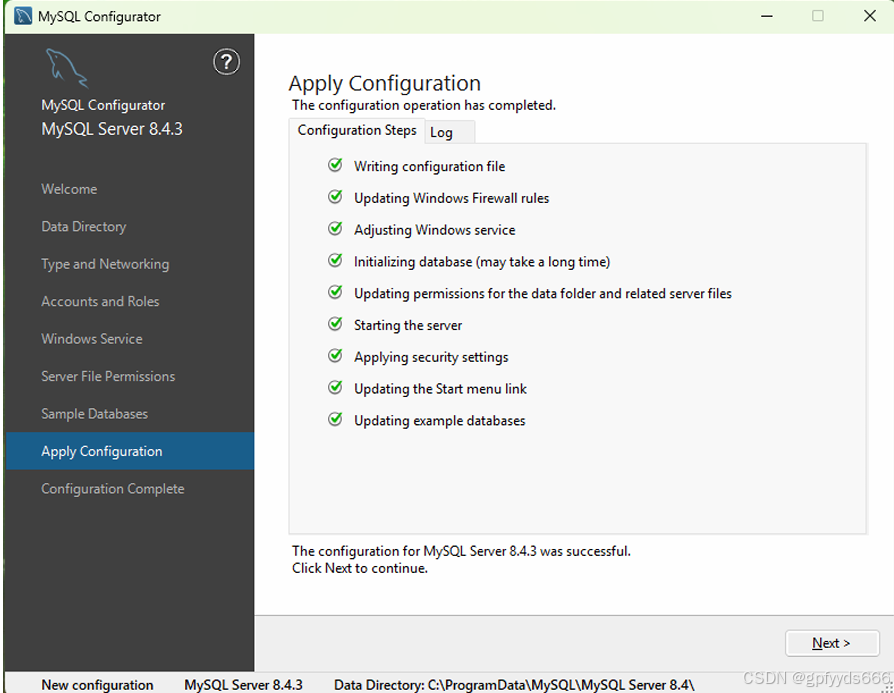This screenshot has width=894, height=693.
Task: Open the Server File Permissions step
Action: [108, 376]
